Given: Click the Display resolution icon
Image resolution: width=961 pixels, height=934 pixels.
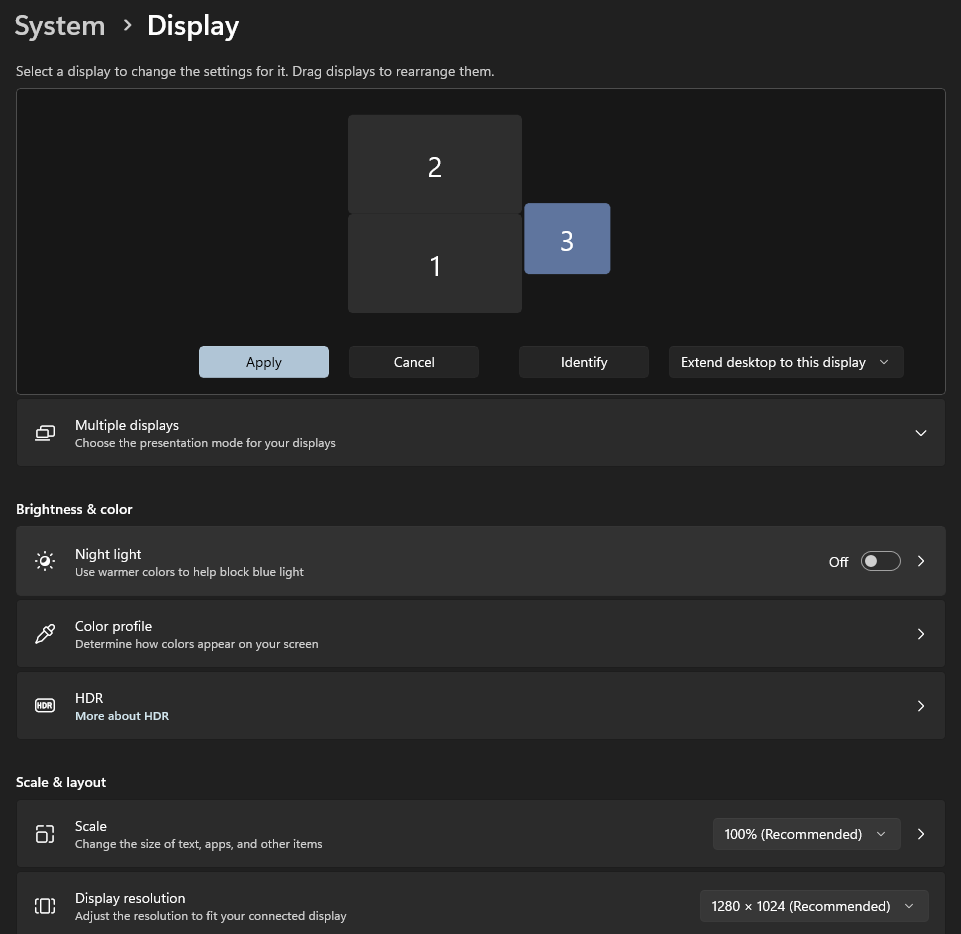Looking at the screenshot, I should (x=45, y=906).
